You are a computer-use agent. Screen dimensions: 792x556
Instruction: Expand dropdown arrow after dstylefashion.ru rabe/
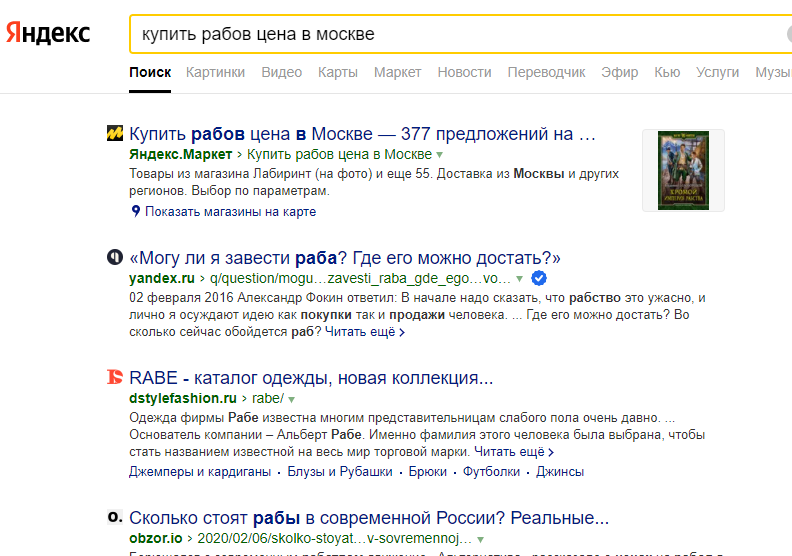tap(291, 399)
